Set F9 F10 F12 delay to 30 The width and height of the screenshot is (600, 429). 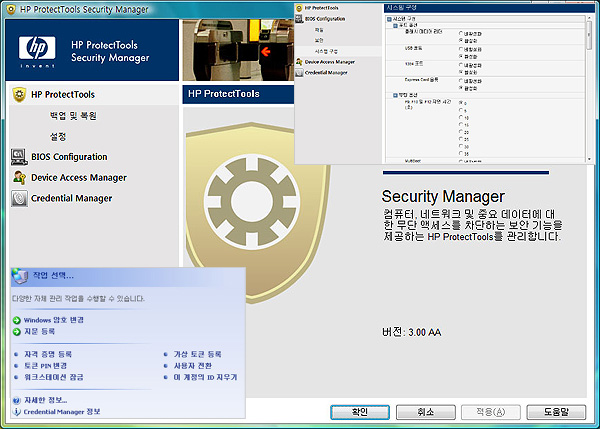(461, 146)
